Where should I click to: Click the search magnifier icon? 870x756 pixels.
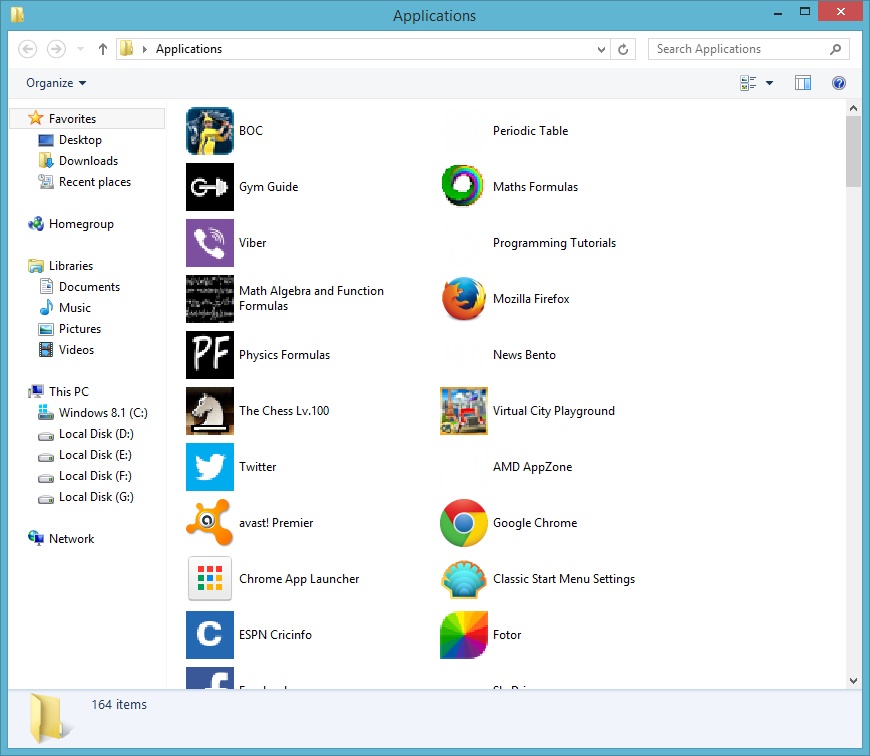point(835,49)
